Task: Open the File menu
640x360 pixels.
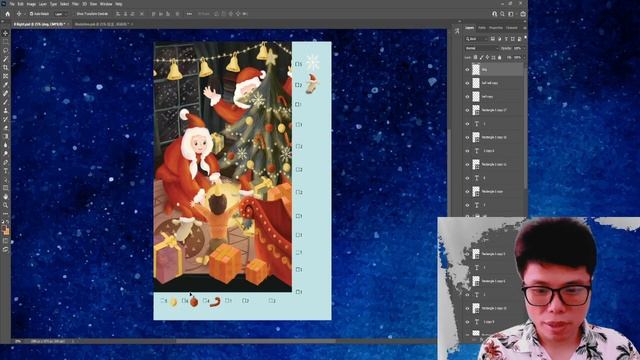Action: [12, 4]
